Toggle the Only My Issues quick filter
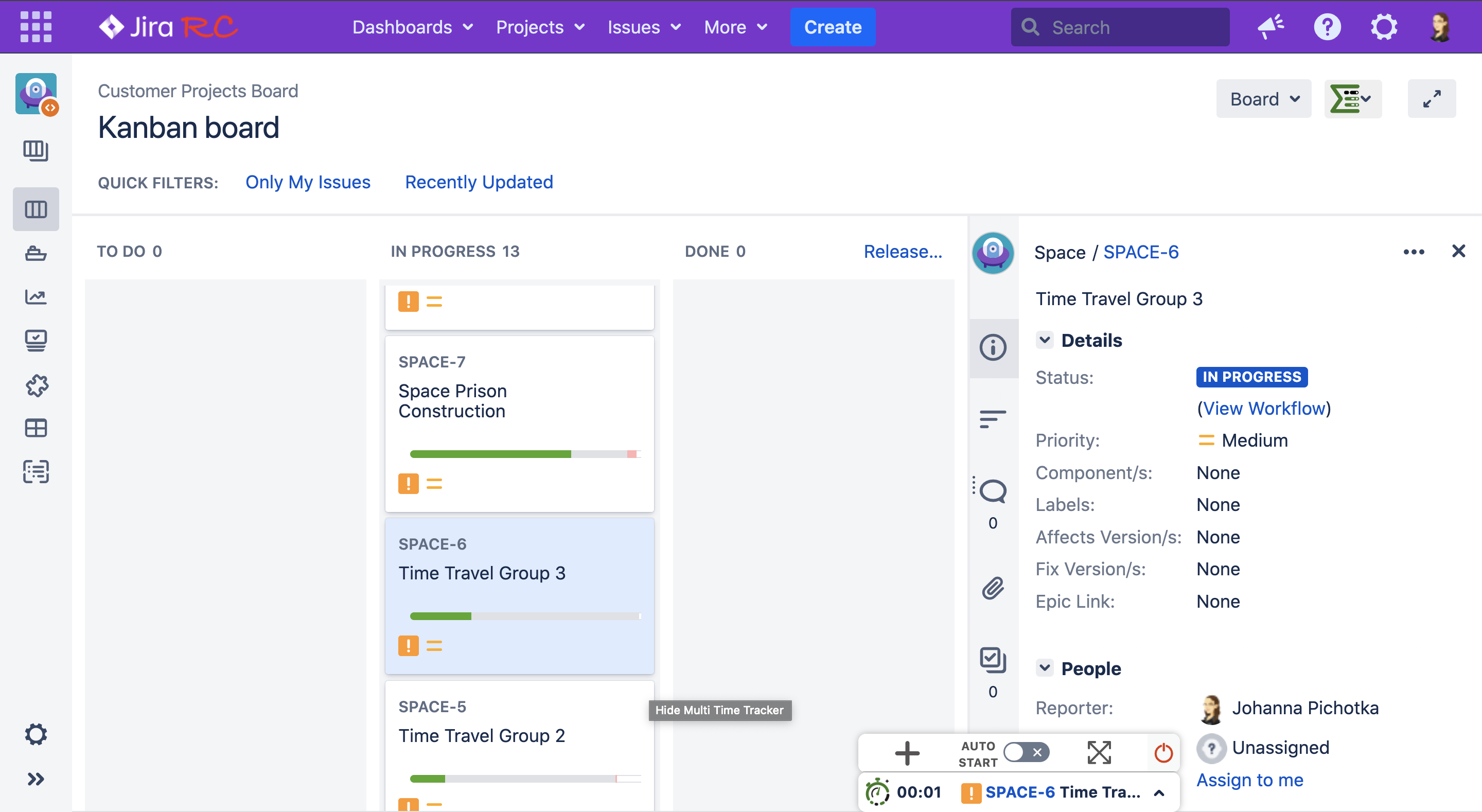The height and width of the screenshot is (812, 1482). click(x=308, y=182)
